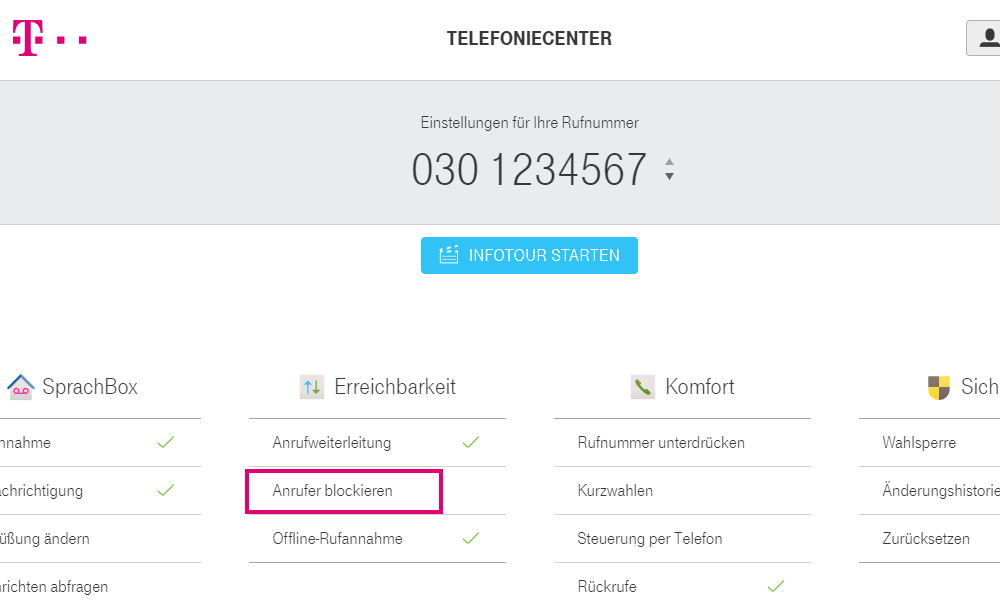Click the green phone icon beside Komfort

click(x=643, y=386)
